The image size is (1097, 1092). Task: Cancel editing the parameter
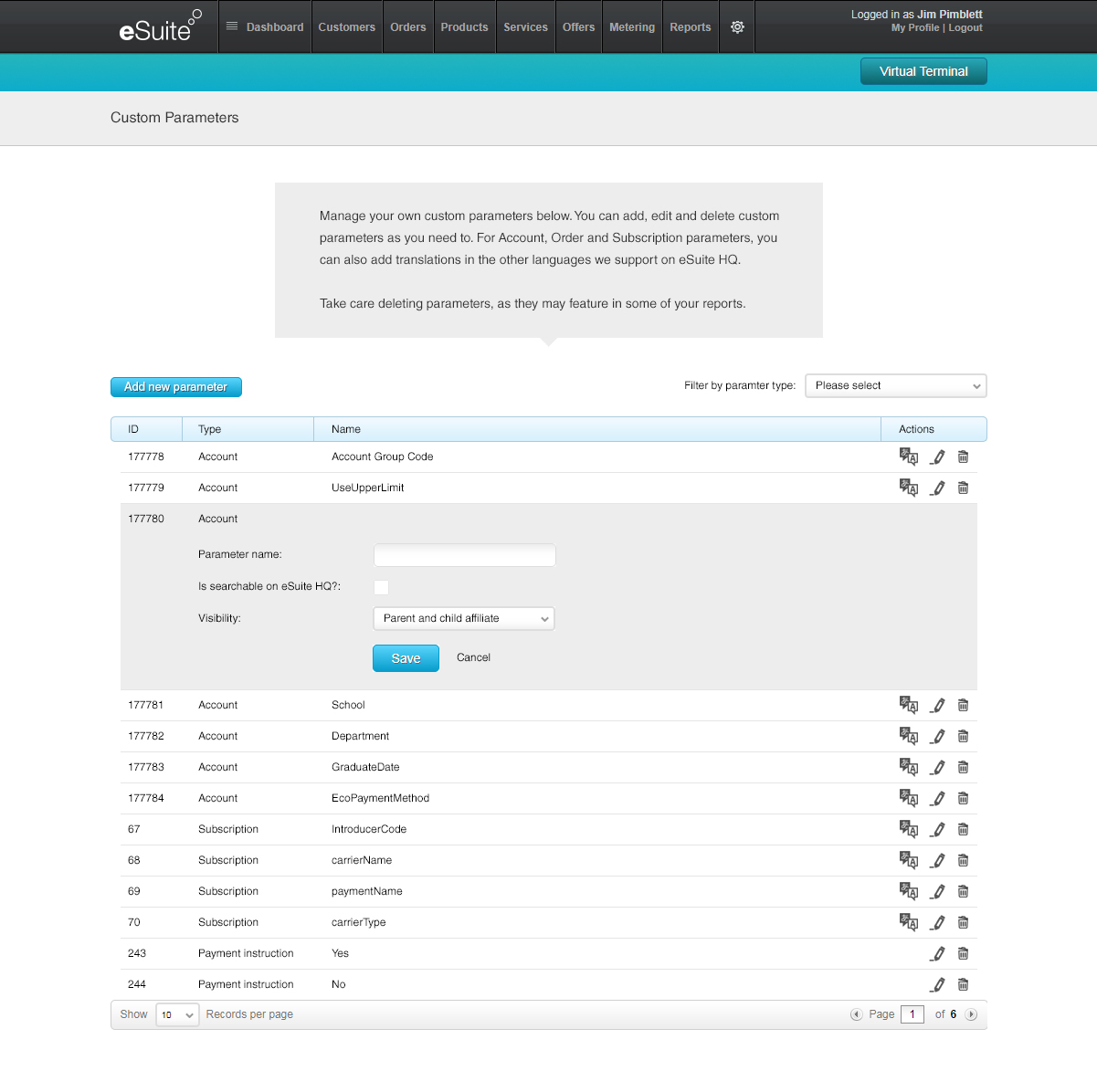(x=473, y=657)
